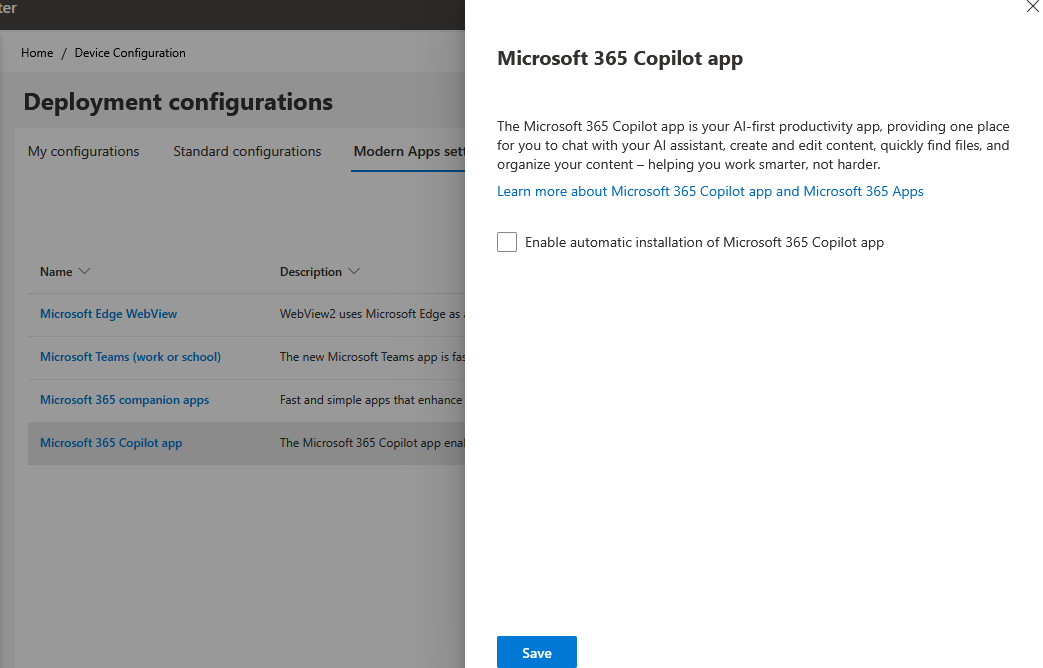This screenshot has height=668, width=1043.
Task: Click the WebView2 description text in row
Action: [x=370, y=314]
